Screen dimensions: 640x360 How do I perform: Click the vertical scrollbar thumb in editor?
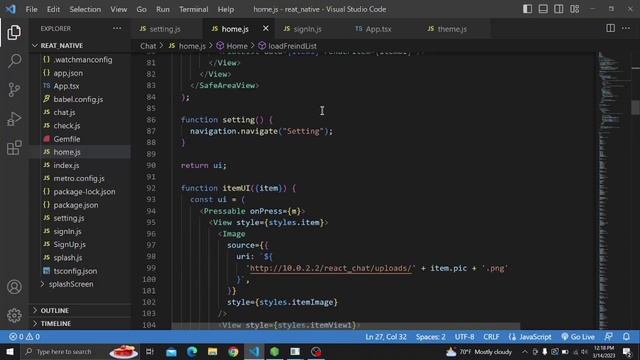(635, 107)
